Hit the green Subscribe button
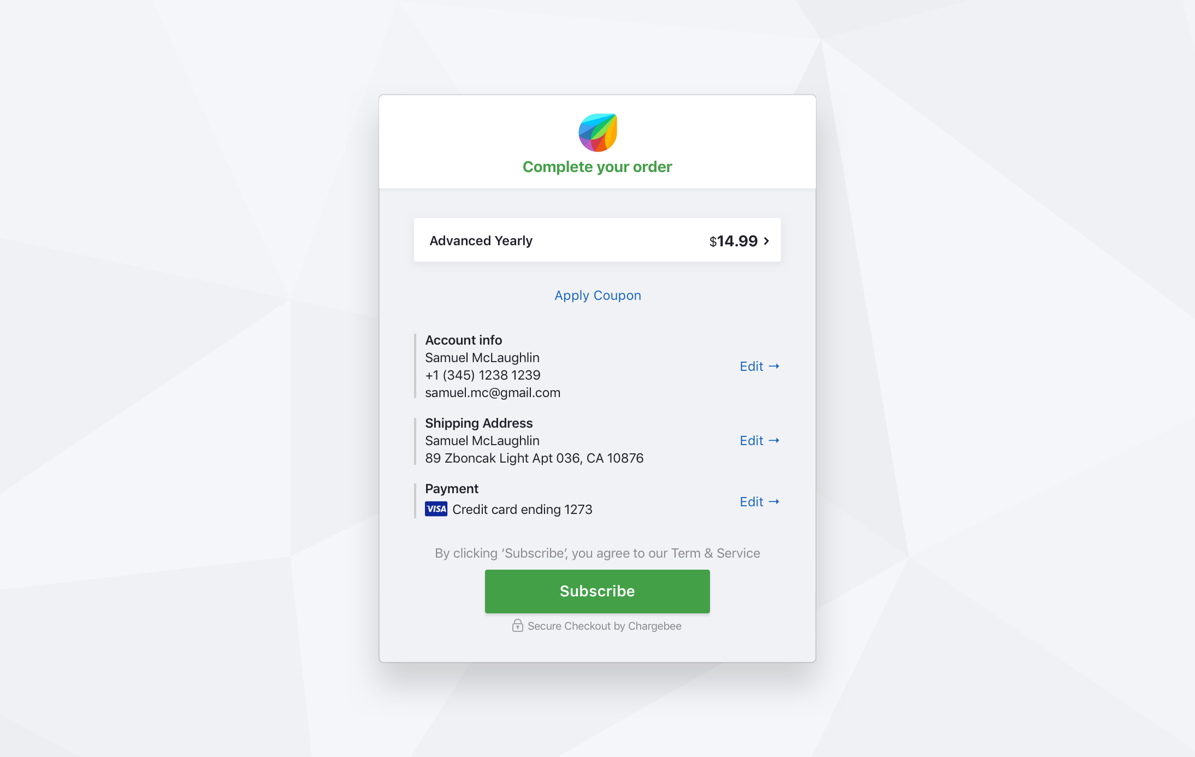The image size is (1195, 757). (598, 592)
